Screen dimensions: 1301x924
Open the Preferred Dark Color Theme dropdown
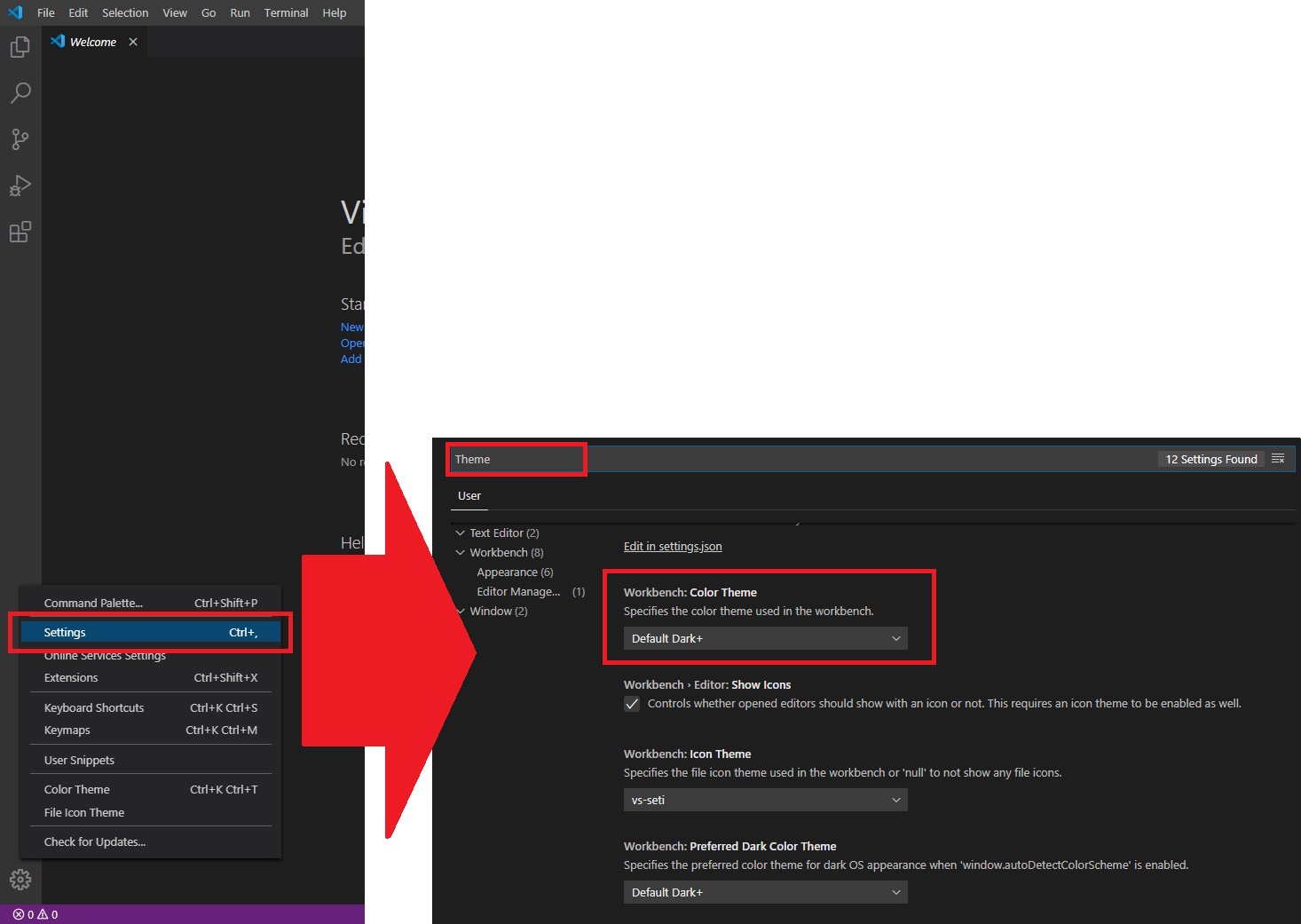coord(766,892)
